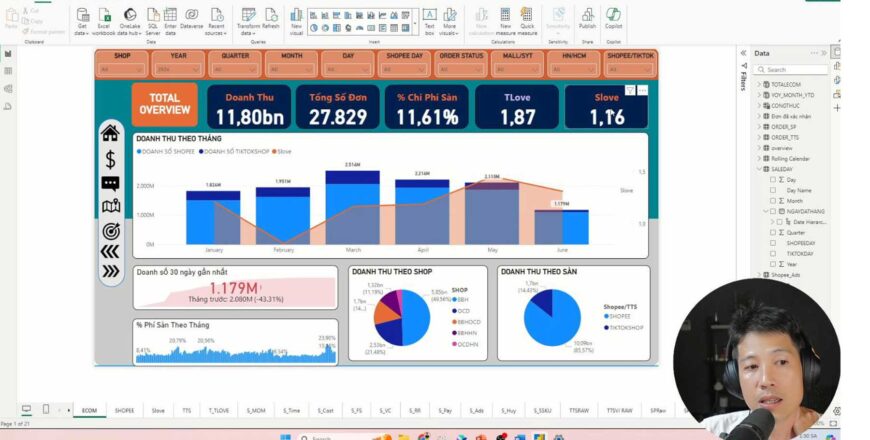This screenshot has height=440, width=870.
Task: Switch to Model view in left rail
Action: coord(8,88)
